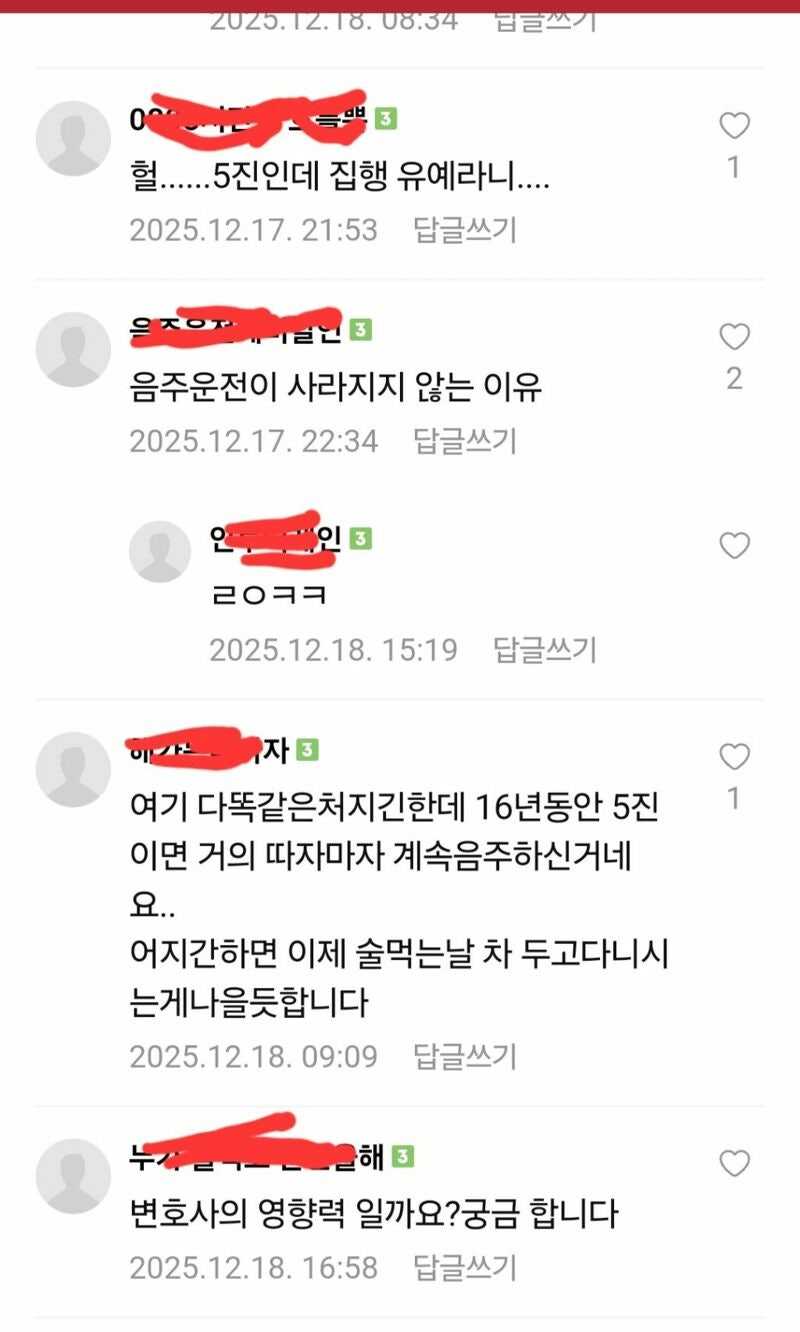Heart the 변호사의 영향력 comment

pyautogui.click(x=735, y=1163)
